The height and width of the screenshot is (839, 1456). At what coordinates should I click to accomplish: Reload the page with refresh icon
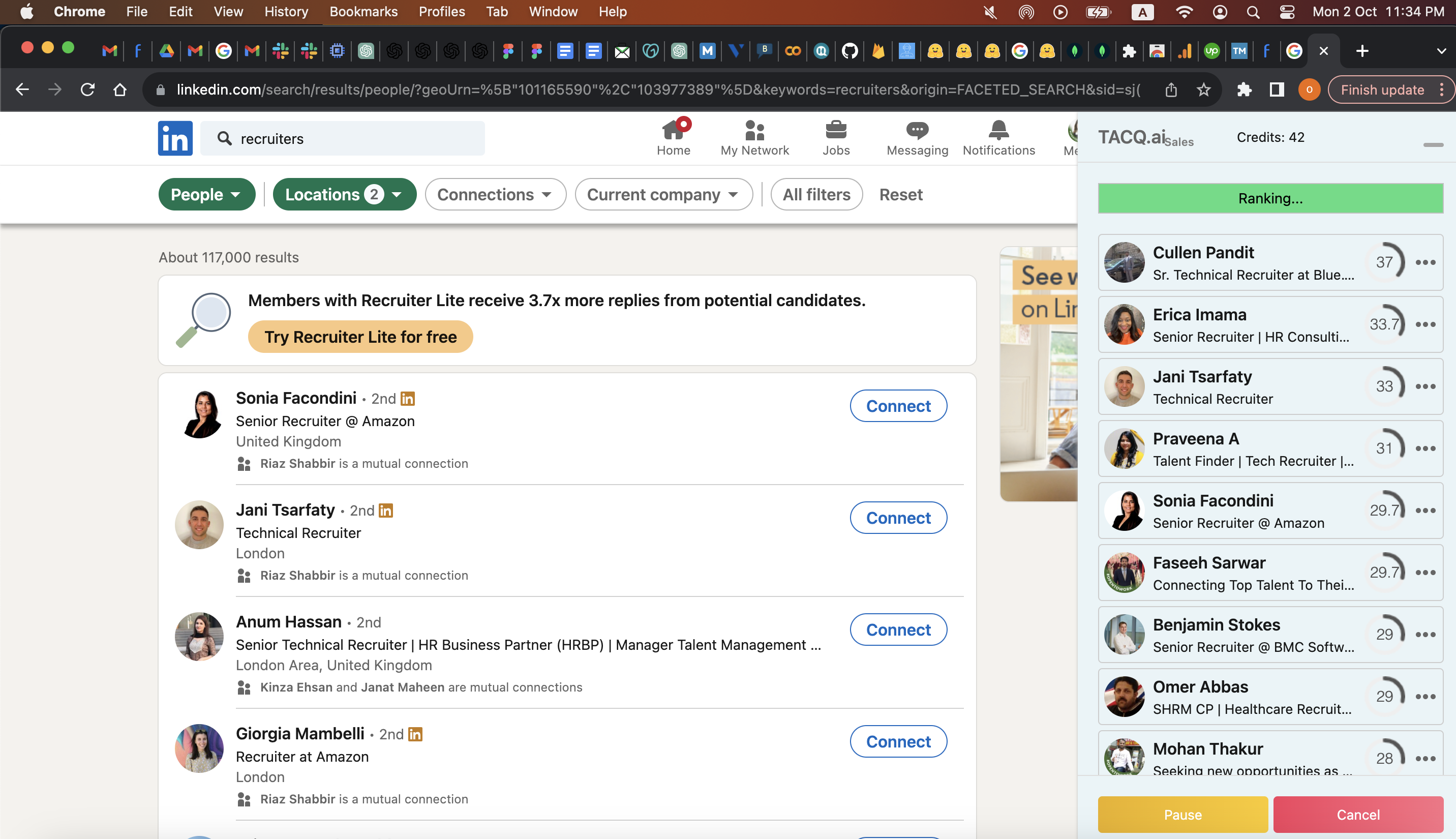point(87,90)
